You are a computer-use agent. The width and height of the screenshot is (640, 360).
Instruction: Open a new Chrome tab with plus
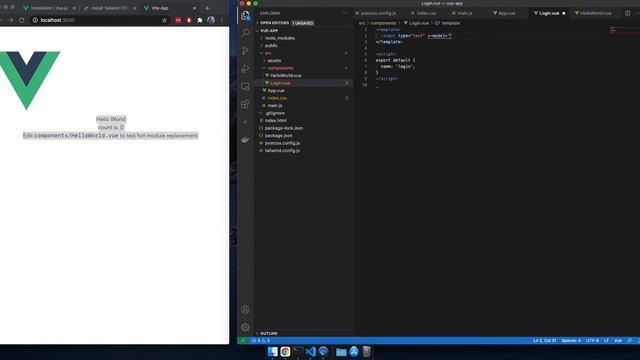(x=207, y=8)
